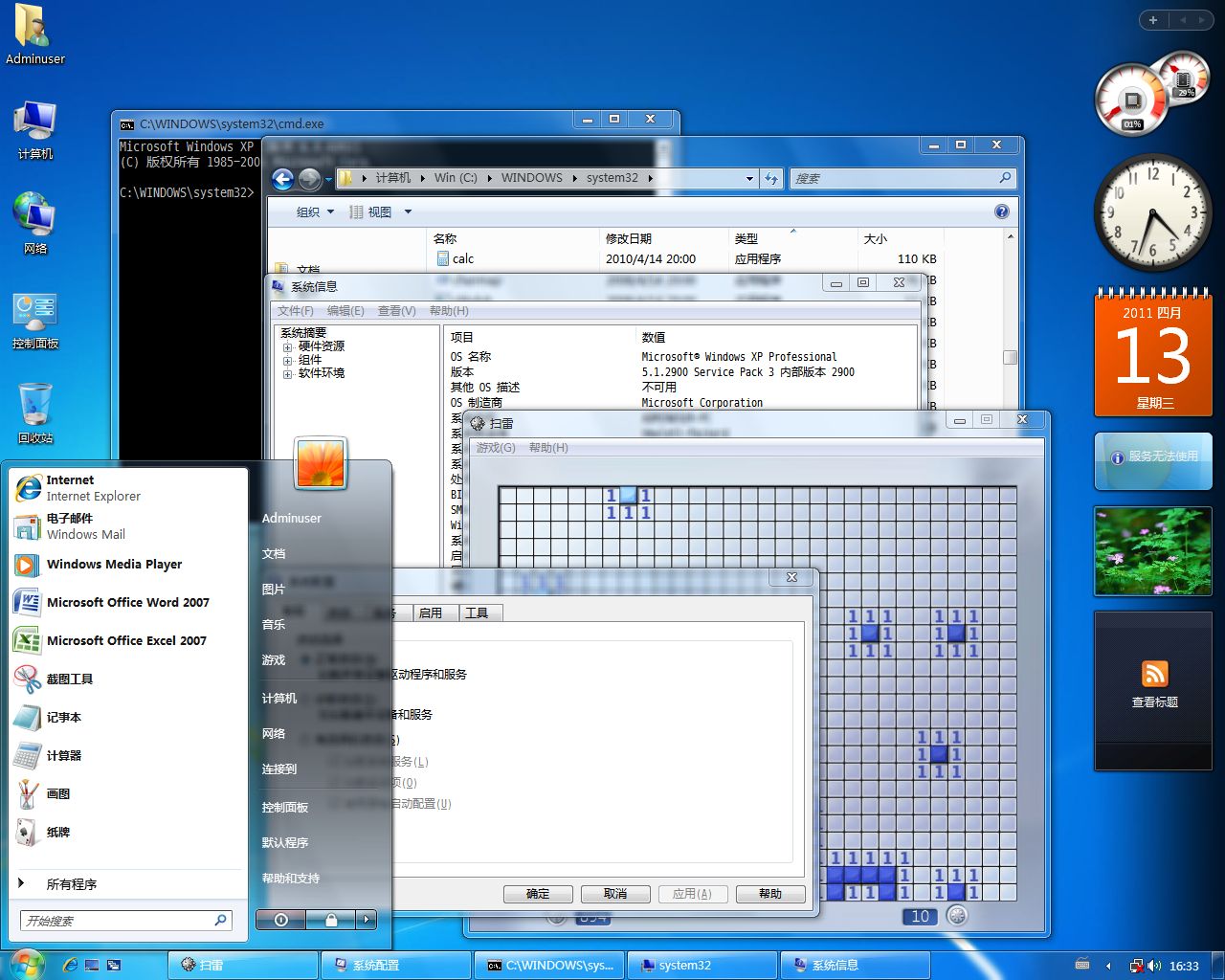Click the user picture flower in Start menu
The height and width of the screenshot is (980, 1225).
tap(322, 463)
